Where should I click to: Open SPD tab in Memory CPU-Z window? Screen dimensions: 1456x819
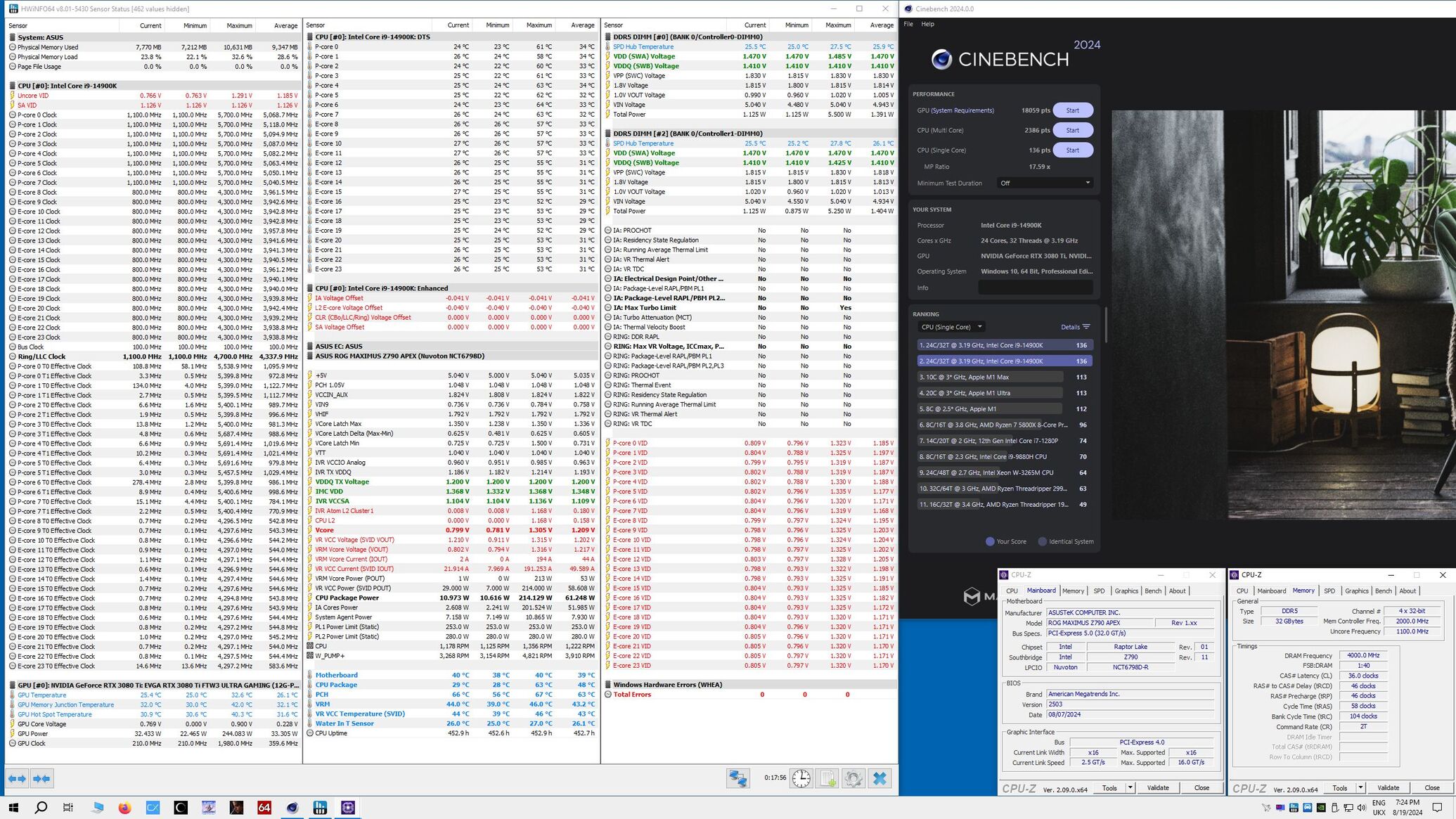click(x=1329, y=591)
